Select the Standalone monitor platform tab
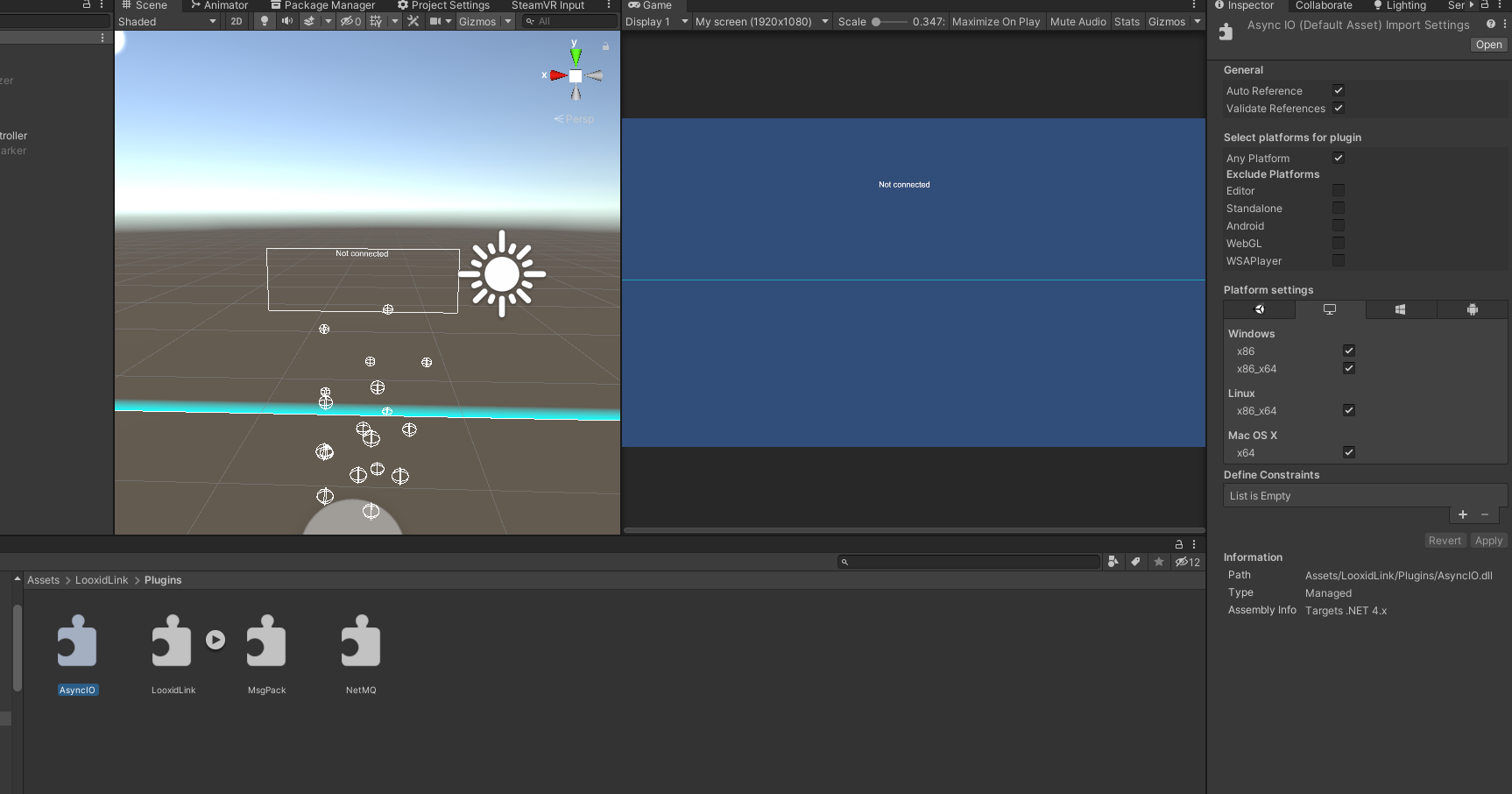 (x=1330, y=309)
